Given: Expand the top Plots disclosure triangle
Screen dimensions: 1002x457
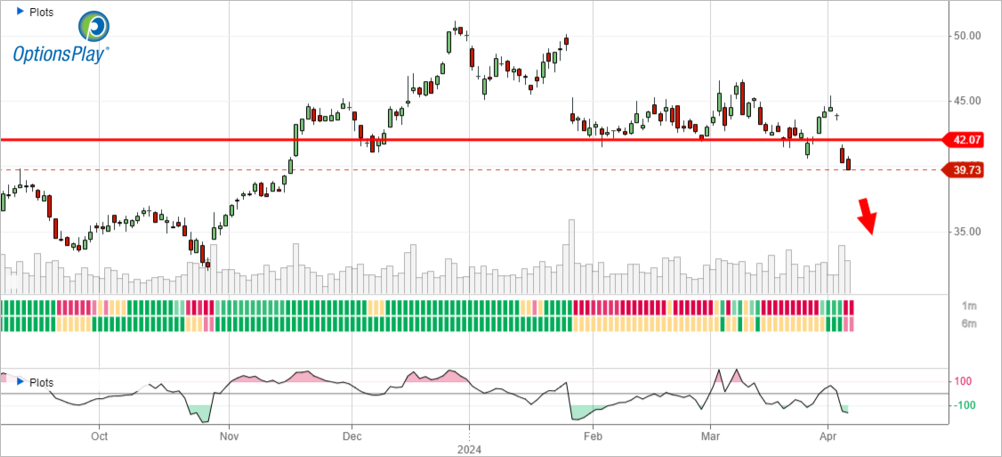Looking at the screenshot, I should click(19, 11).
